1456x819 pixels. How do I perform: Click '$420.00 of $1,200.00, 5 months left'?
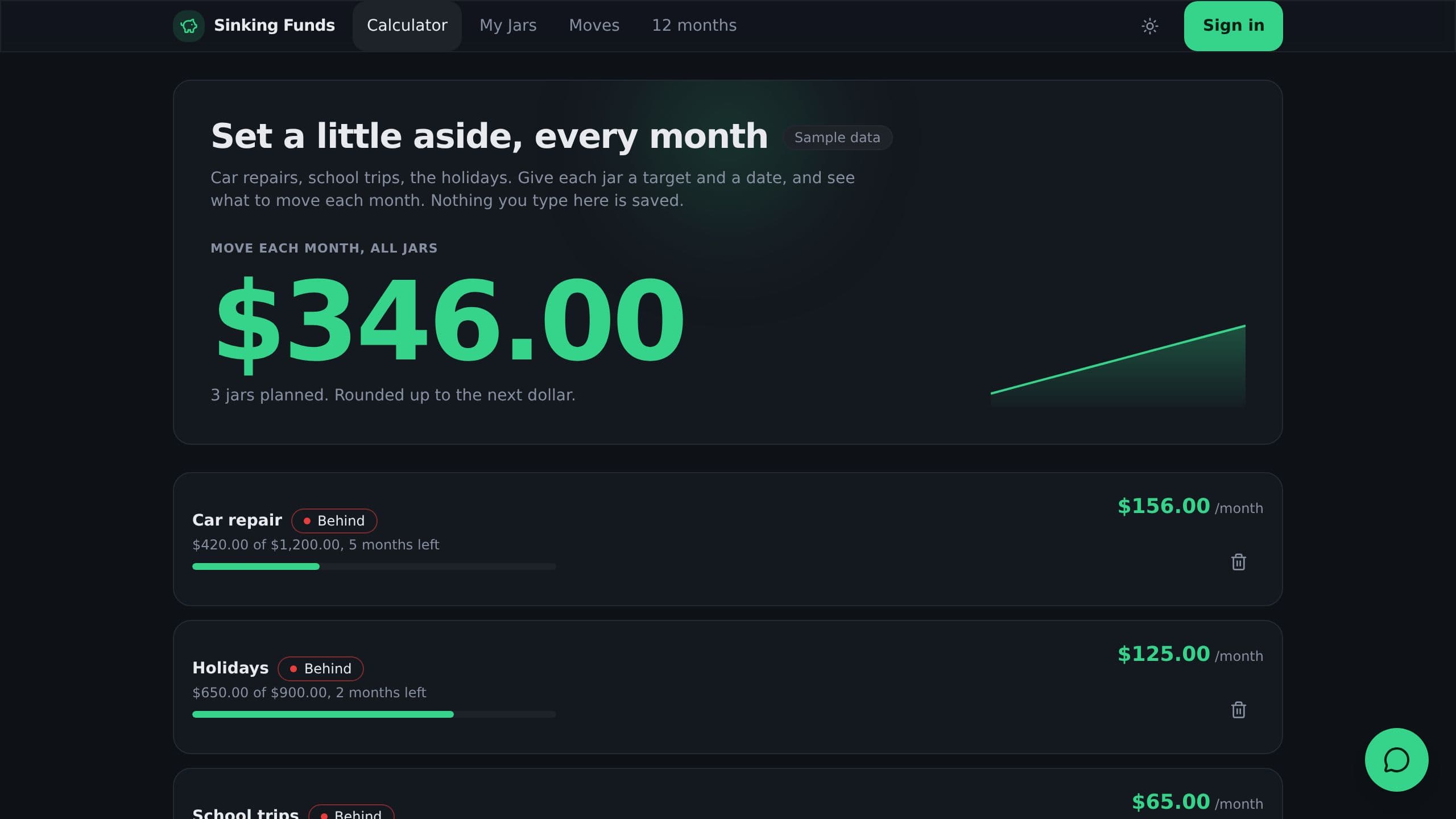click(316, 545)
